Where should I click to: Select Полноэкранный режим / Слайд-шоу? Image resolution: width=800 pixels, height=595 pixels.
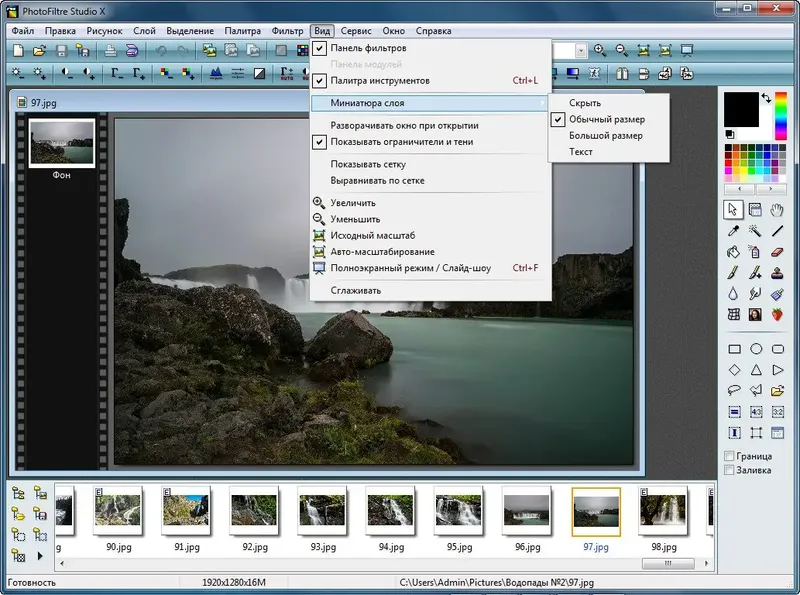click(410, 268)
